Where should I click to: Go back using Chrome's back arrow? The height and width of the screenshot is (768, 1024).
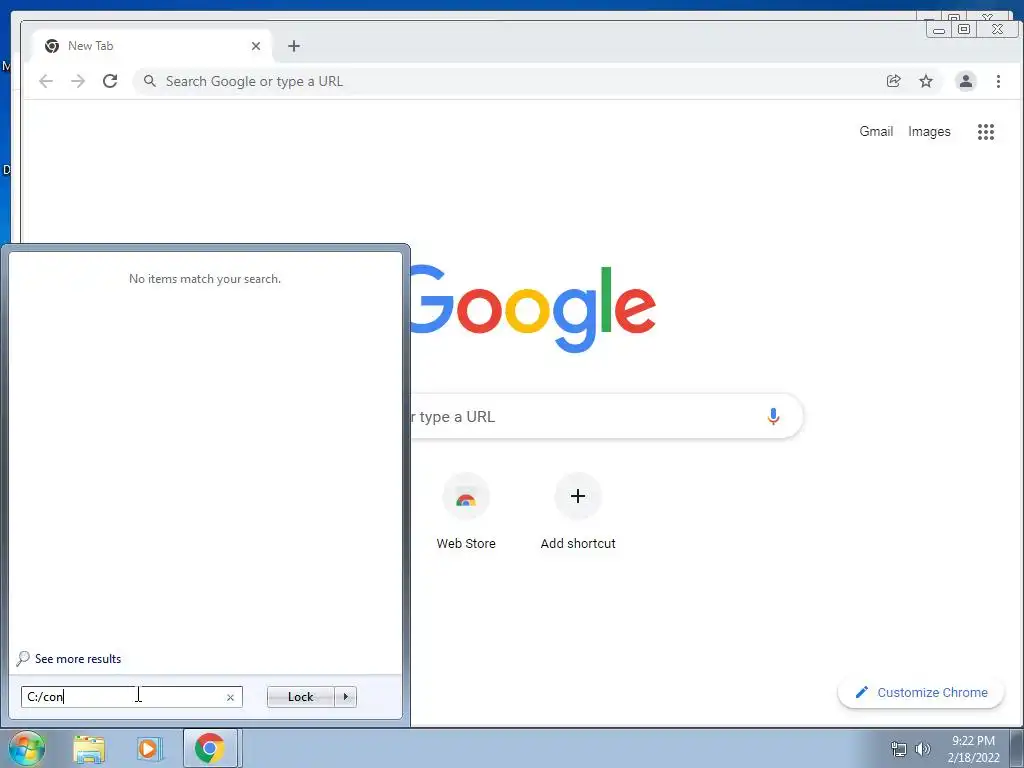point(46,81)
